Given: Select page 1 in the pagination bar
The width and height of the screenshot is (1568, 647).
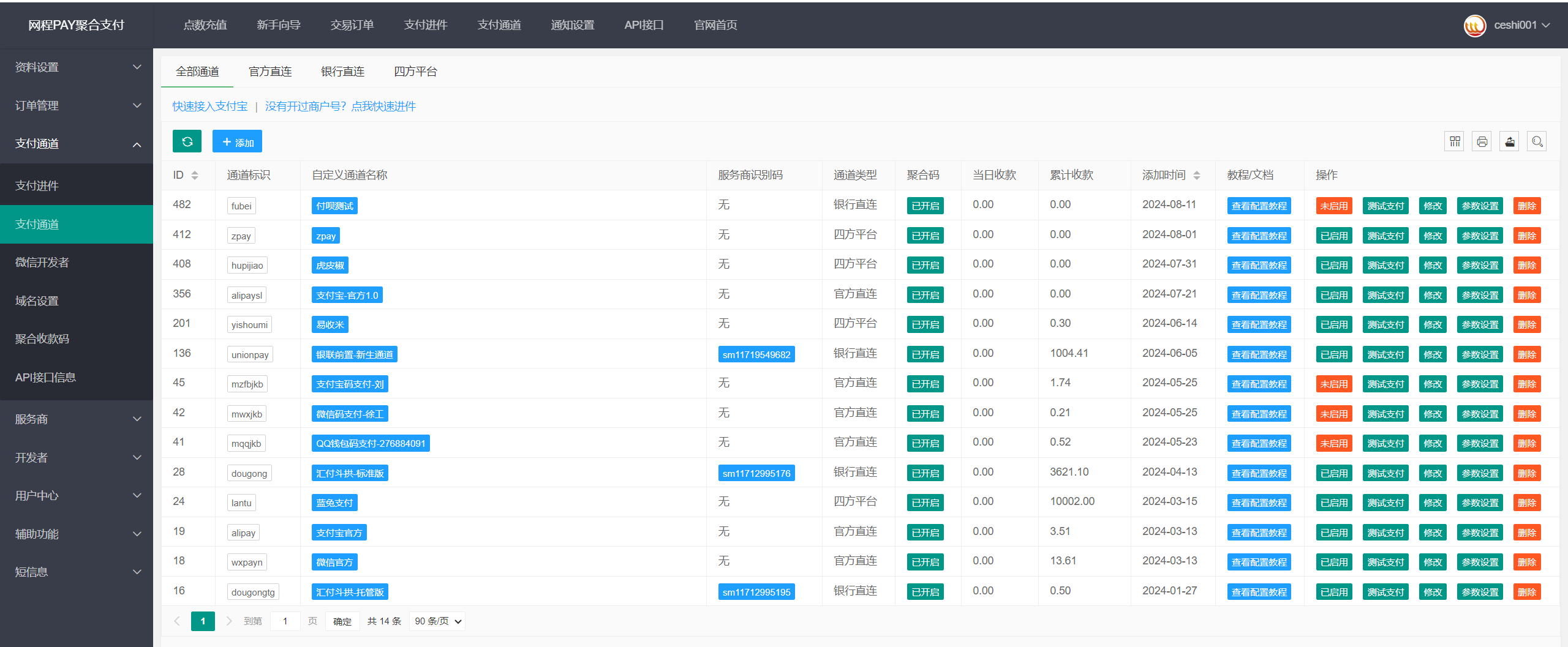Looking at the screenshot, I should click(x=203, y=621).
